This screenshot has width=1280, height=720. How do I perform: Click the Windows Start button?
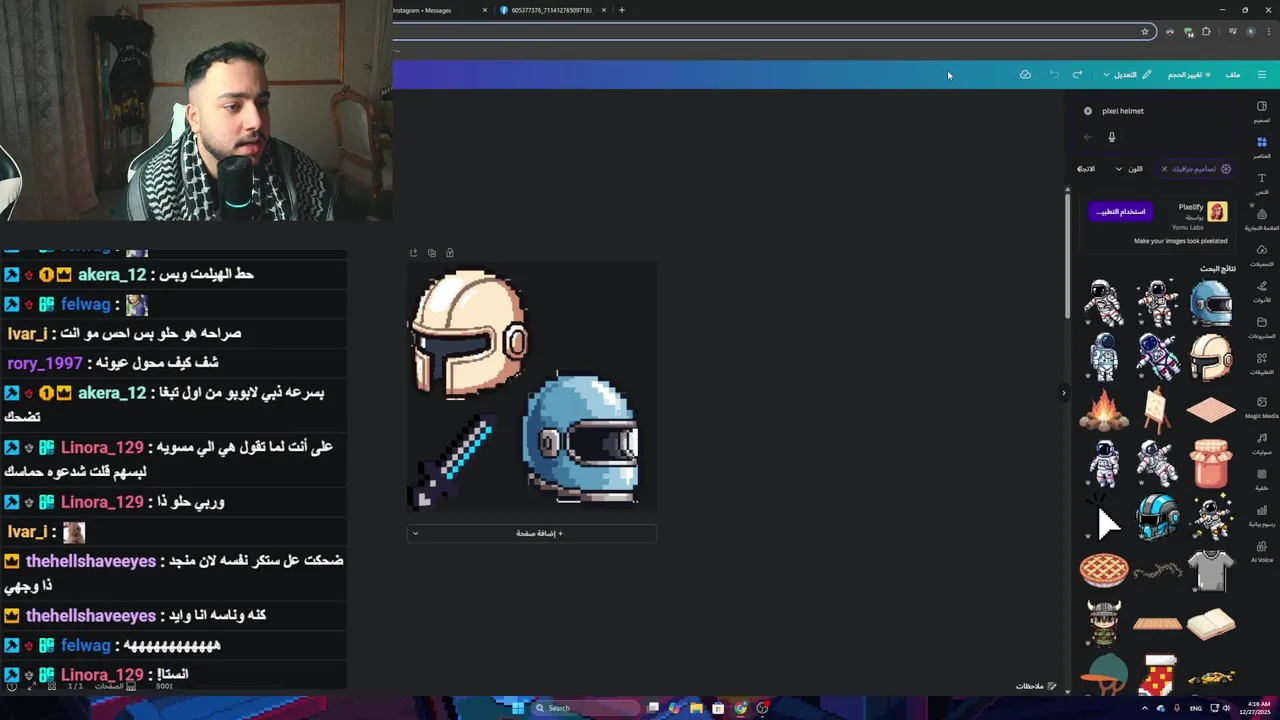(x=517, y=708)
